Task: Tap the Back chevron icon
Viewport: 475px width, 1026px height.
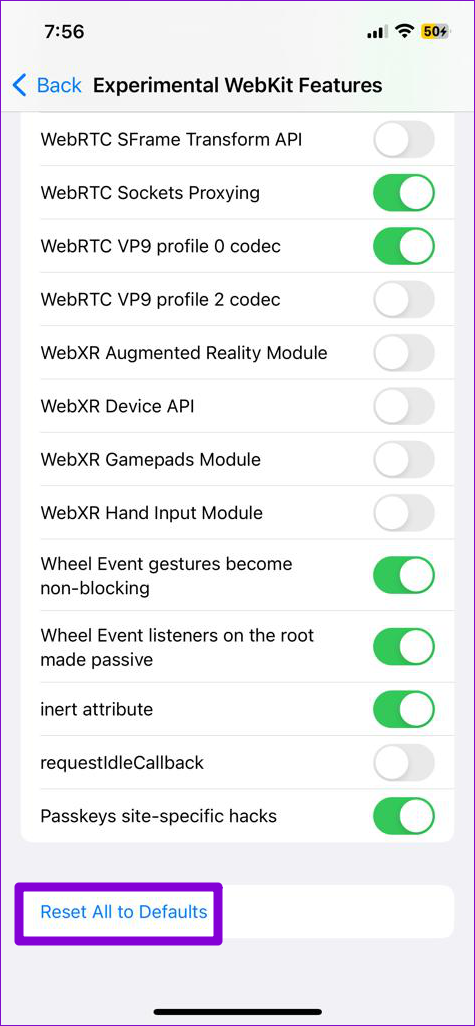Action: tap(20, 85)
